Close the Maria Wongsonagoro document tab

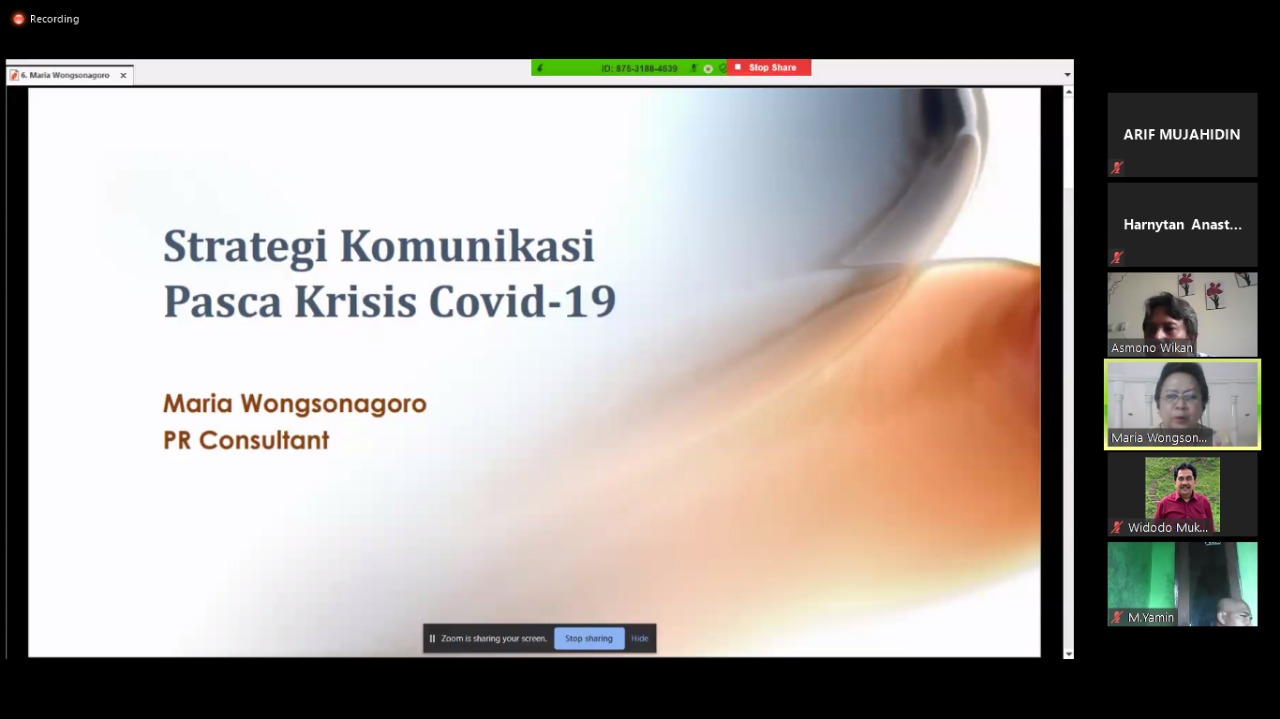pos(123,76)
